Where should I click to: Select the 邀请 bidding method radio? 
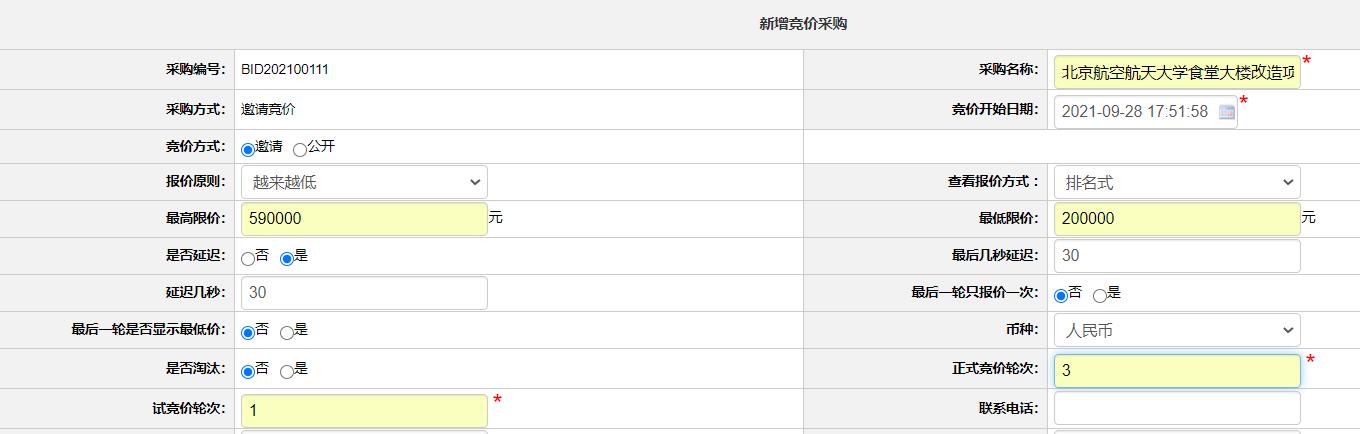(x=248, y=149)
